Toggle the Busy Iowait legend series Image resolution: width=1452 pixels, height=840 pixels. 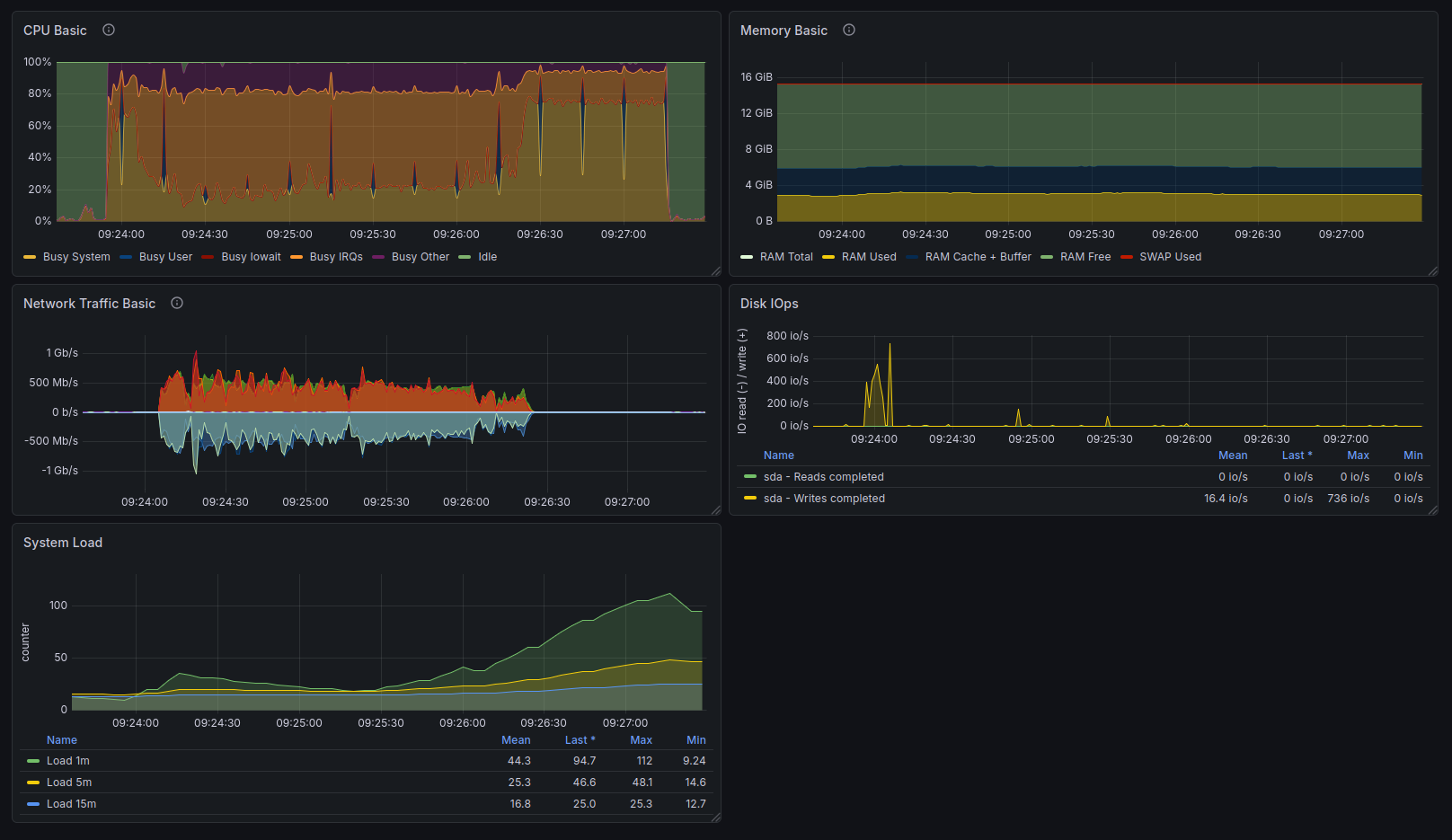coord(251,257)
